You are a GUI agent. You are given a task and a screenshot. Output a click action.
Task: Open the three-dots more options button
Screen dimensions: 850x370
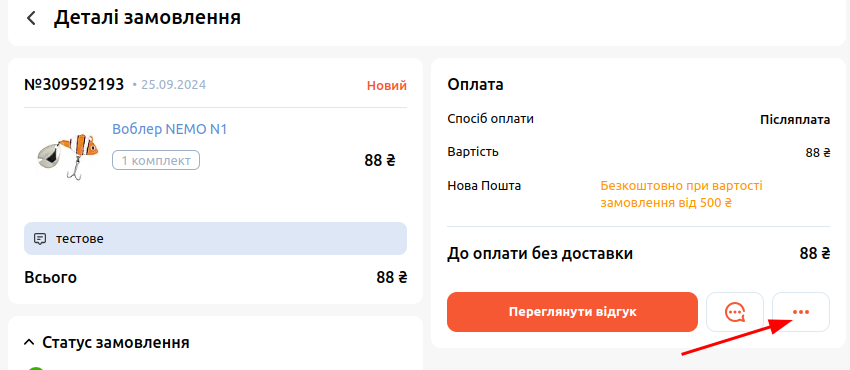[801, 312]
